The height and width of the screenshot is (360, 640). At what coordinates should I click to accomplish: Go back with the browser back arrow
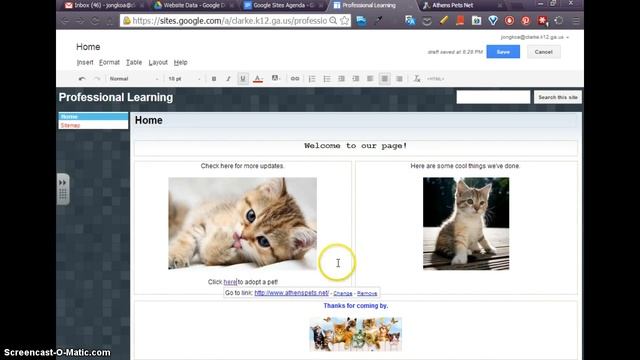point(65,20)
